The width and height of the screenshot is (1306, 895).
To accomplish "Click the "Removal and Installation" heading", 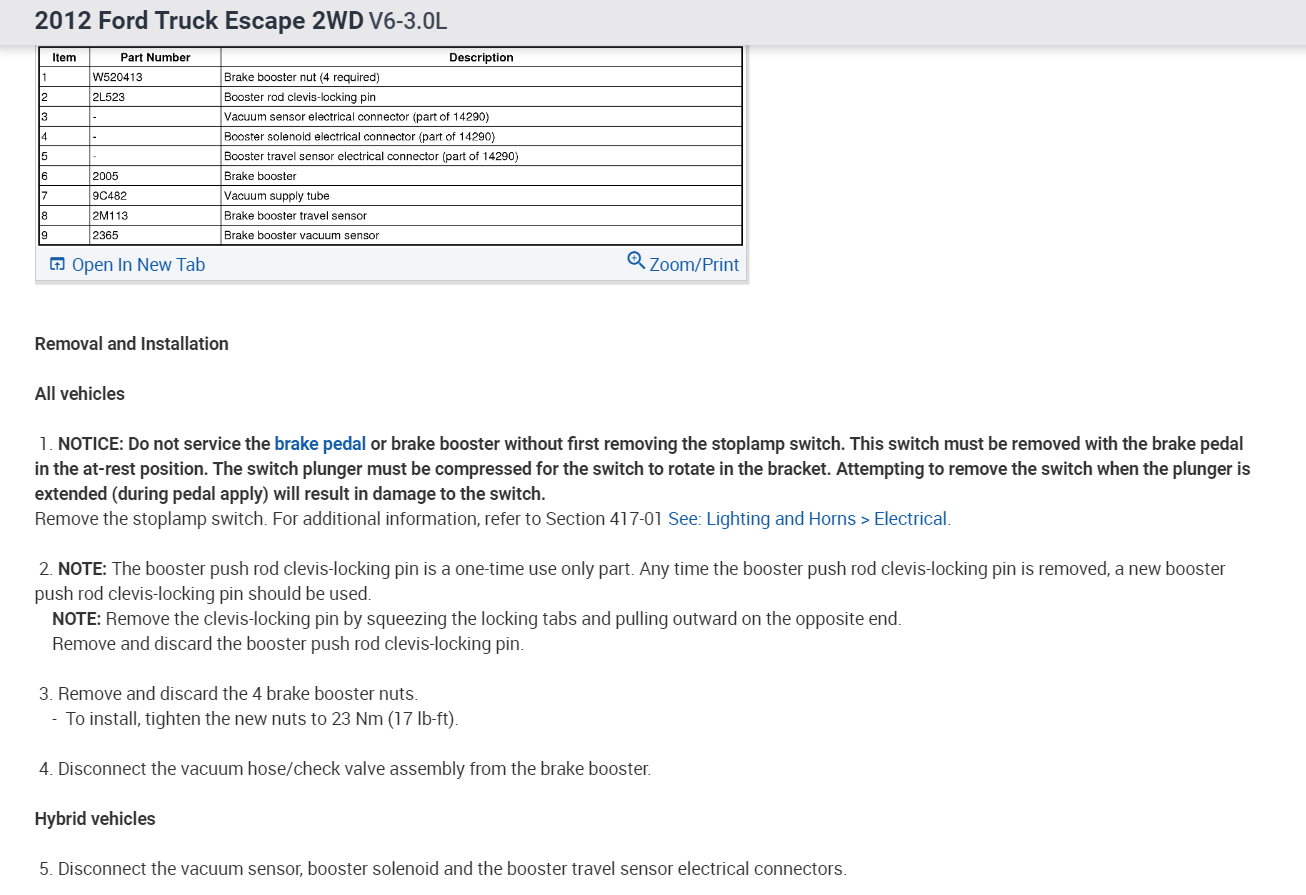I will (132, 344).
